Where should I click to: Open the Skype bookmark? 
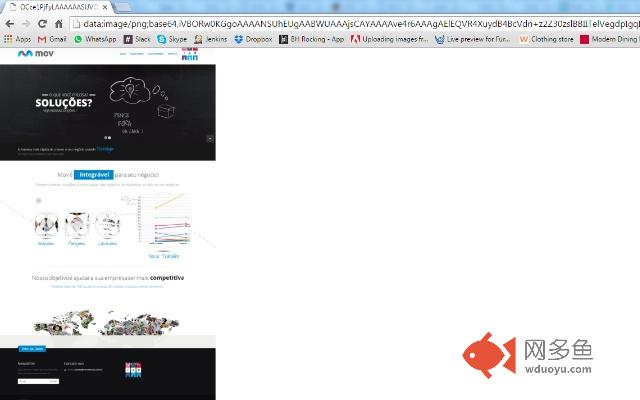click(x=172, y=39)
